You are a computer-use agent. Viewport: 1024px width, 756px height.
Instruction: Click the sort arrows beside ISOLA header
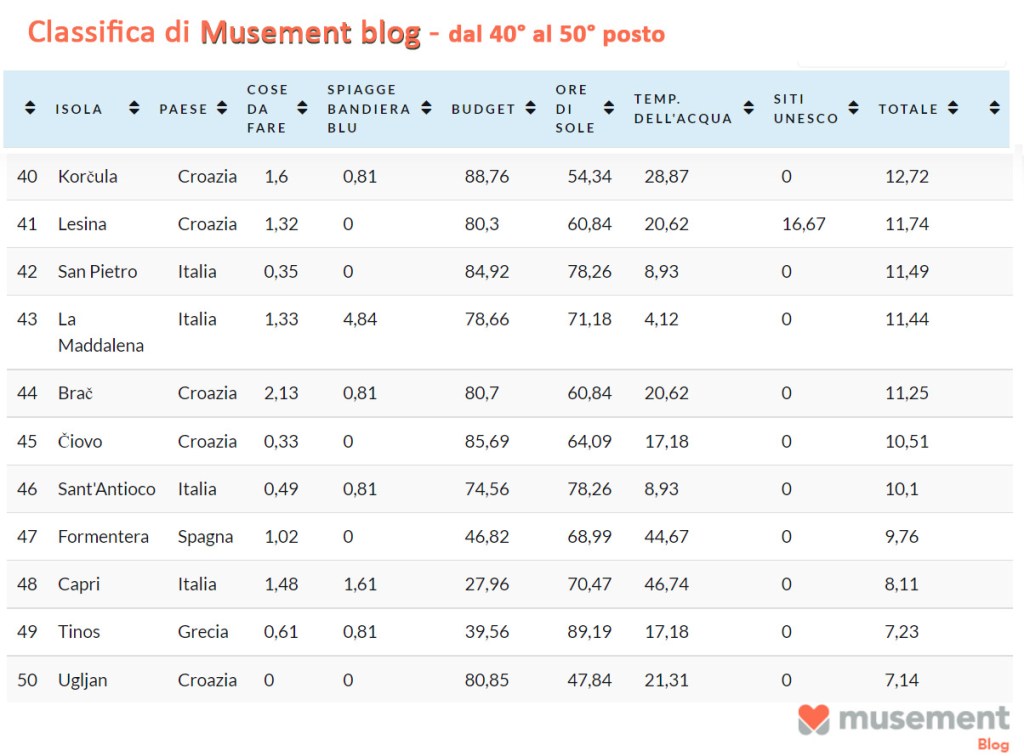click(134, 108)
